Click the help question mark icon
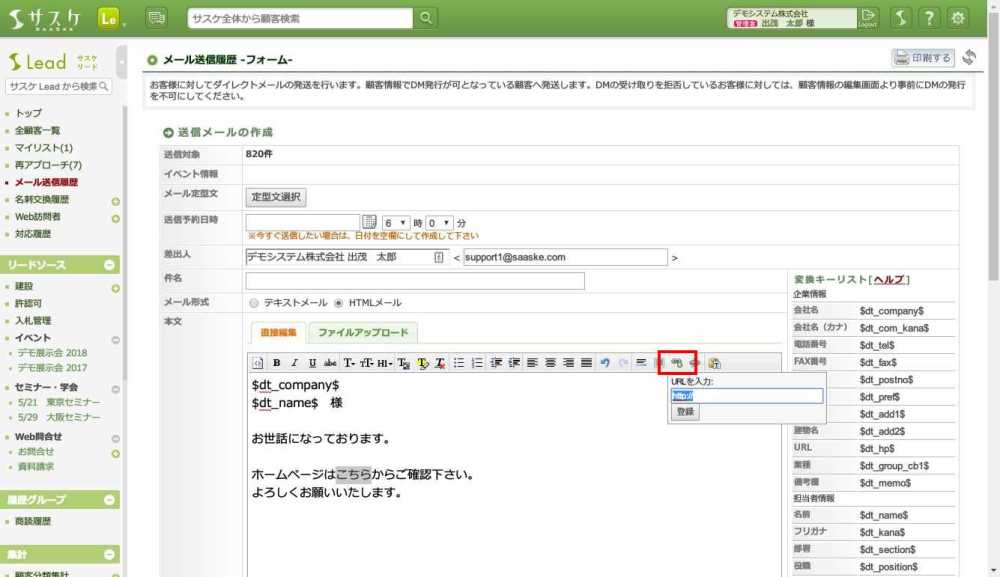The width and height of the screenshot is (1000, 577). [929, 18]
